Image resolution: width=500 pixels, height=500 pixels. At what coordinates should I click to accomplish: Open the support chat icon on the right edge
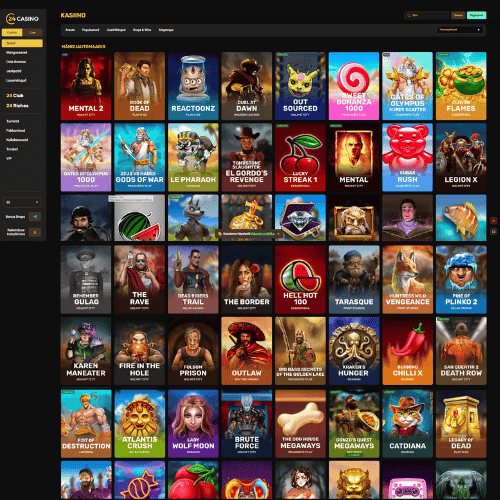[494, 231]
